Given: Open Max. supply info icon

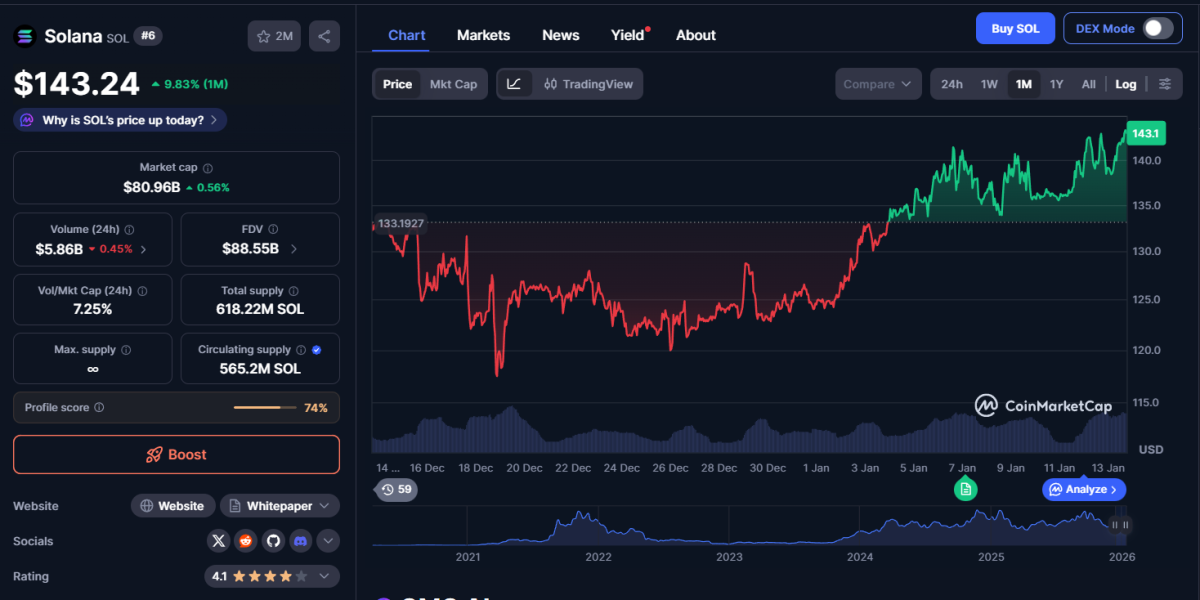Looking at the screenshot, I should click(125, 350).
